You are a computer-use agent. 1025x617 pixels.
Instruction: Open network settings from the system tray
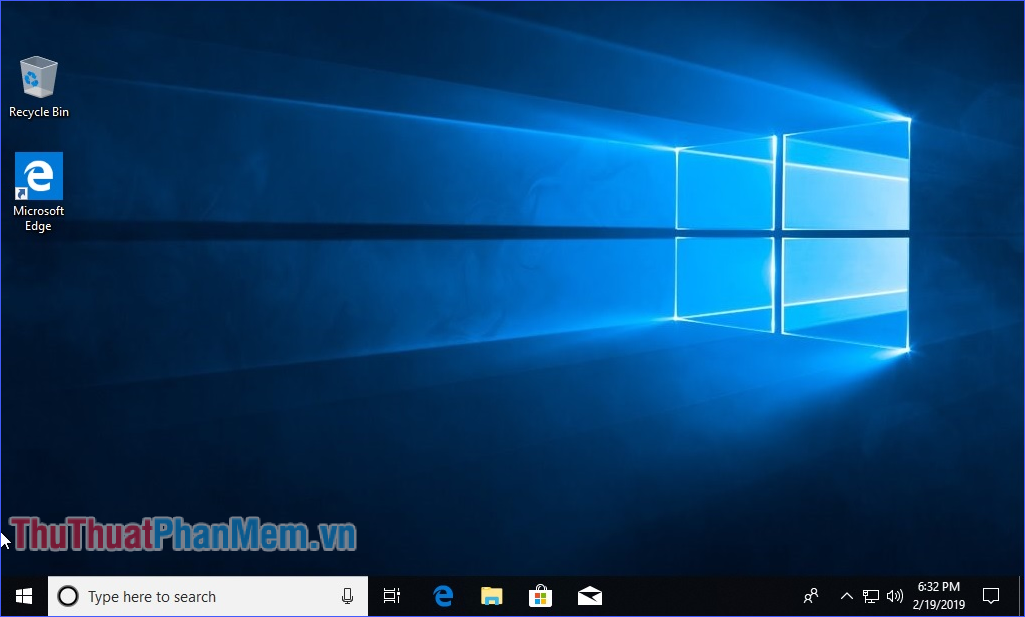pos(871,595)
